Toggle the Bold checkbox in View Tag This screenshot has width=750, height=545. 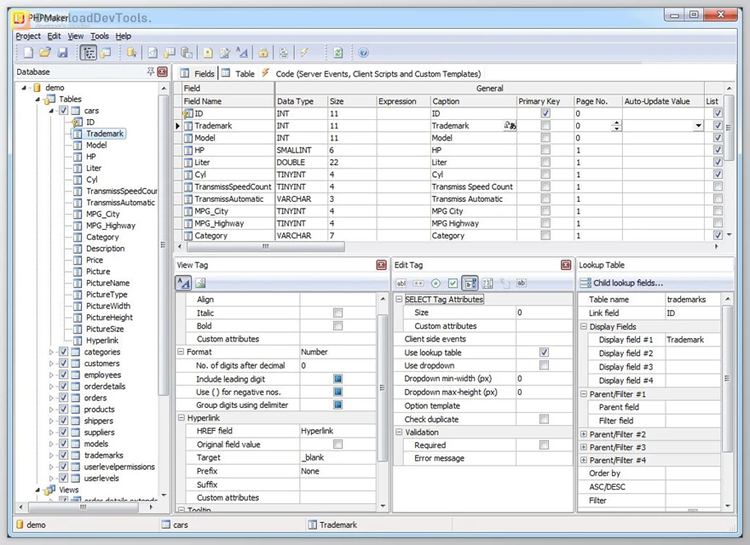tap(338, 326)
